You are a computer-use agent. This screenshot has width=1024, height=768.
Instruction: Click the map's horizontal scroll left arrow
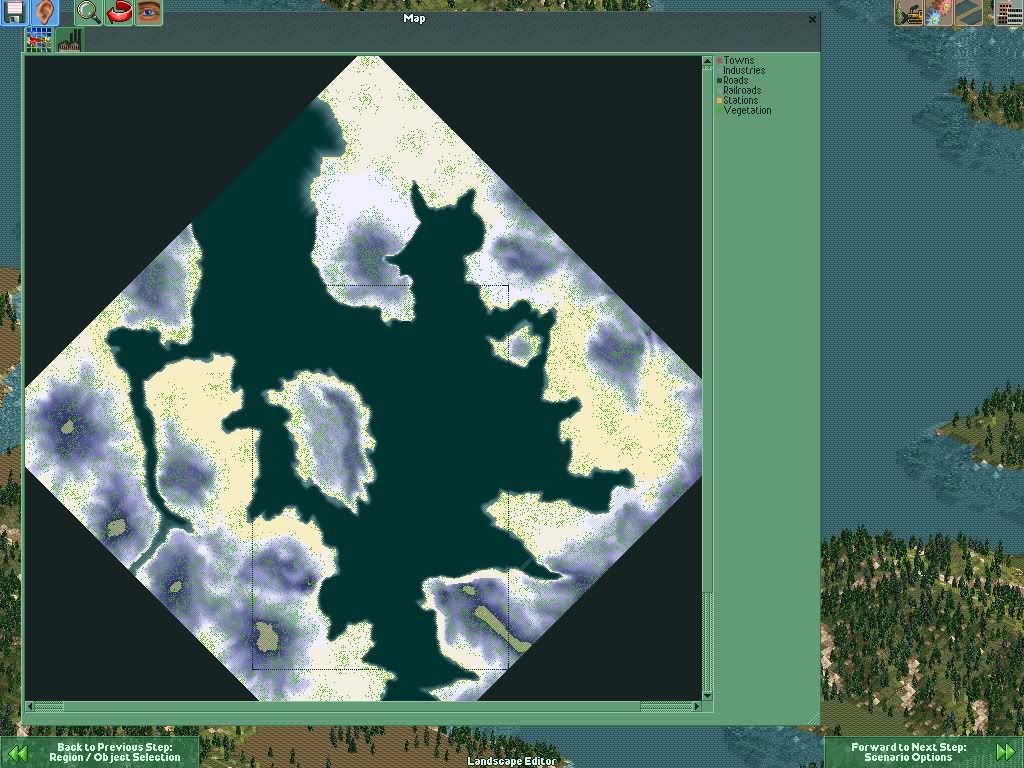[29, 706]
